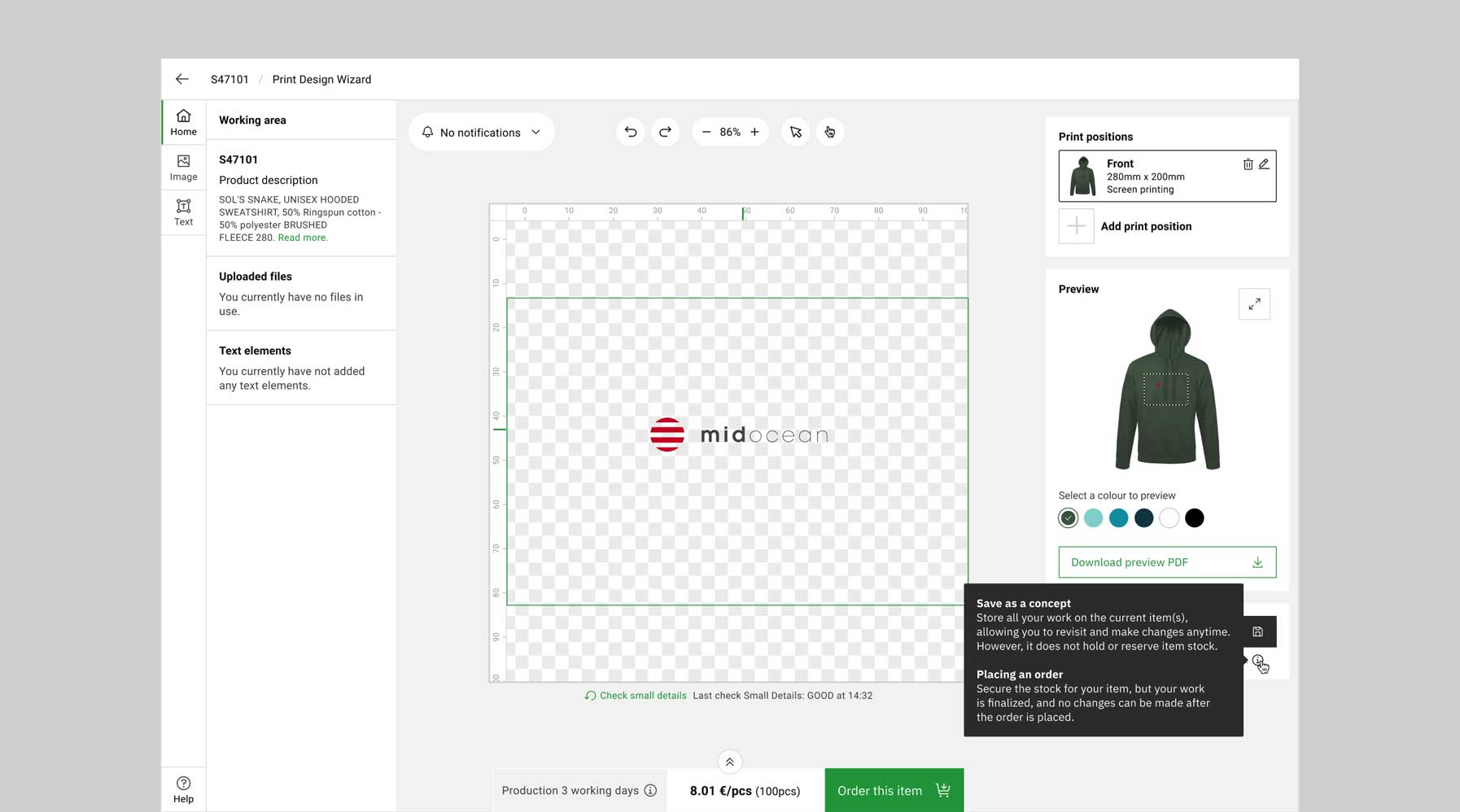Viewport: 1460px width, 812px height.
Task: Click the Product description label
Action: pos(269,180)
